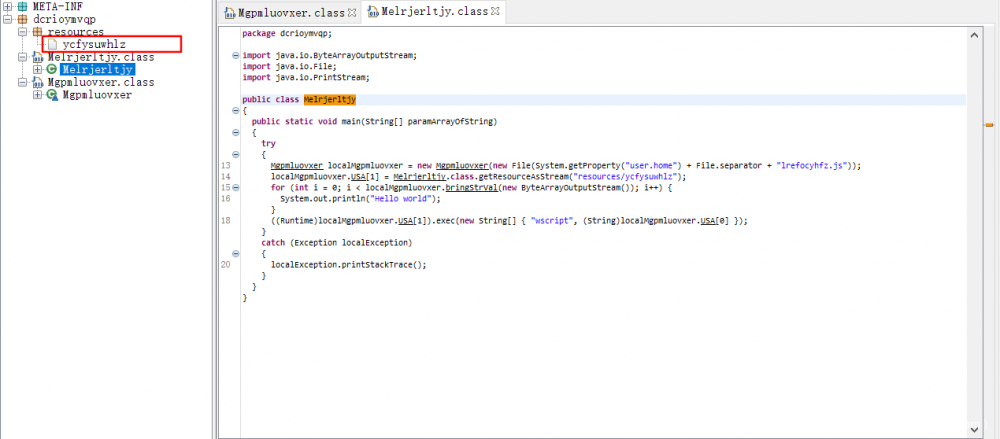
Task: Close the Mgpmluovxer.class tab
Action: 352,12
